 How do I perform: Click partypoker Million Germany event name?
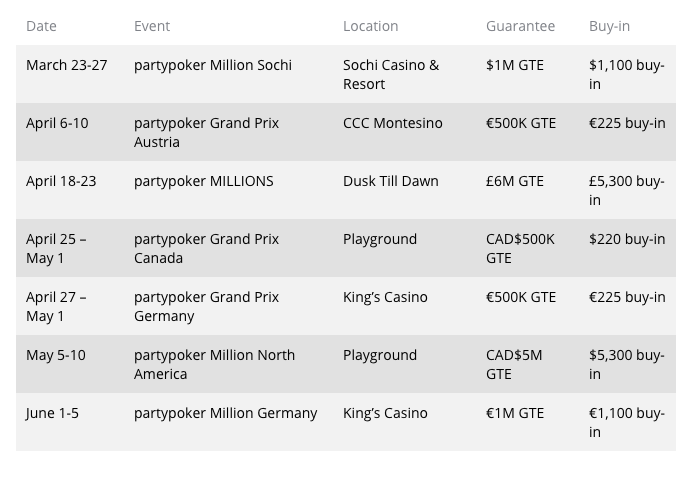[x=225, y=414]
